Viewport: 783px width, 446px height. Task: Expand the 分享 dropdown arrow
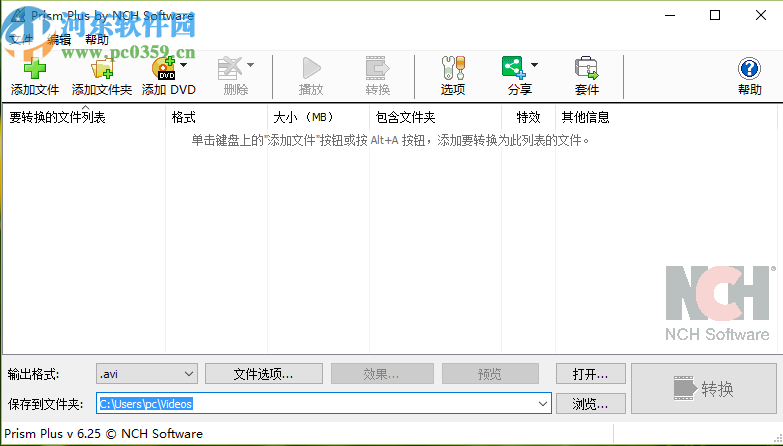[x=534, y=65]
